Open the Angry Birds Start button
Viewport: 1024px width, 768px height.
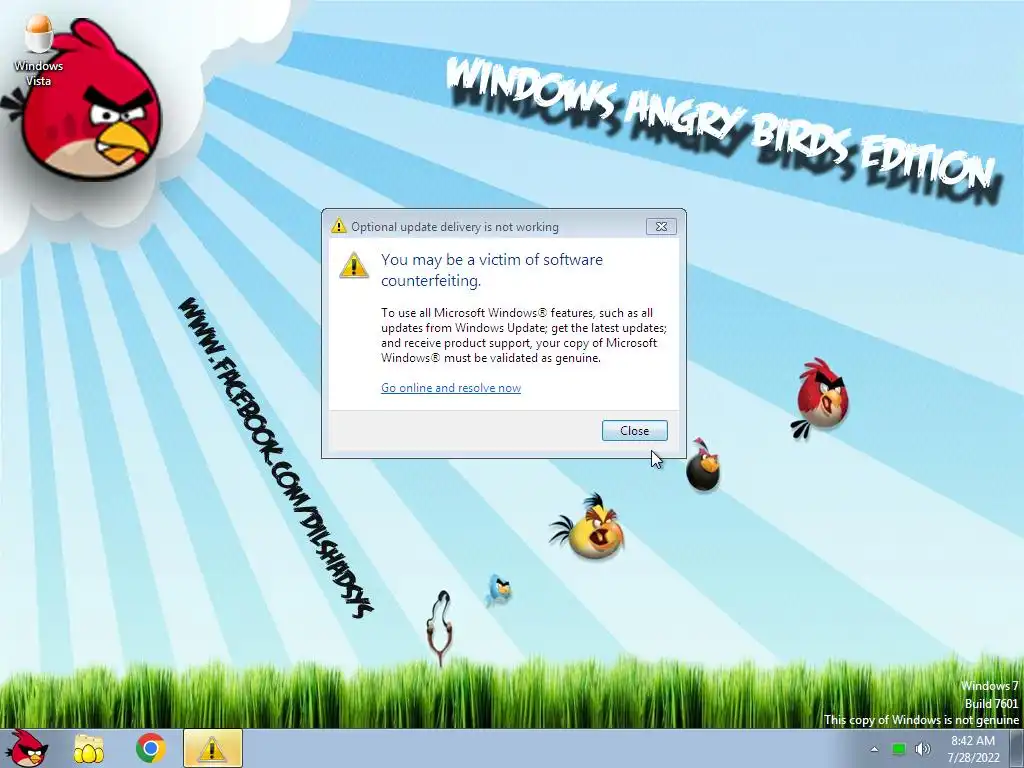27,748
